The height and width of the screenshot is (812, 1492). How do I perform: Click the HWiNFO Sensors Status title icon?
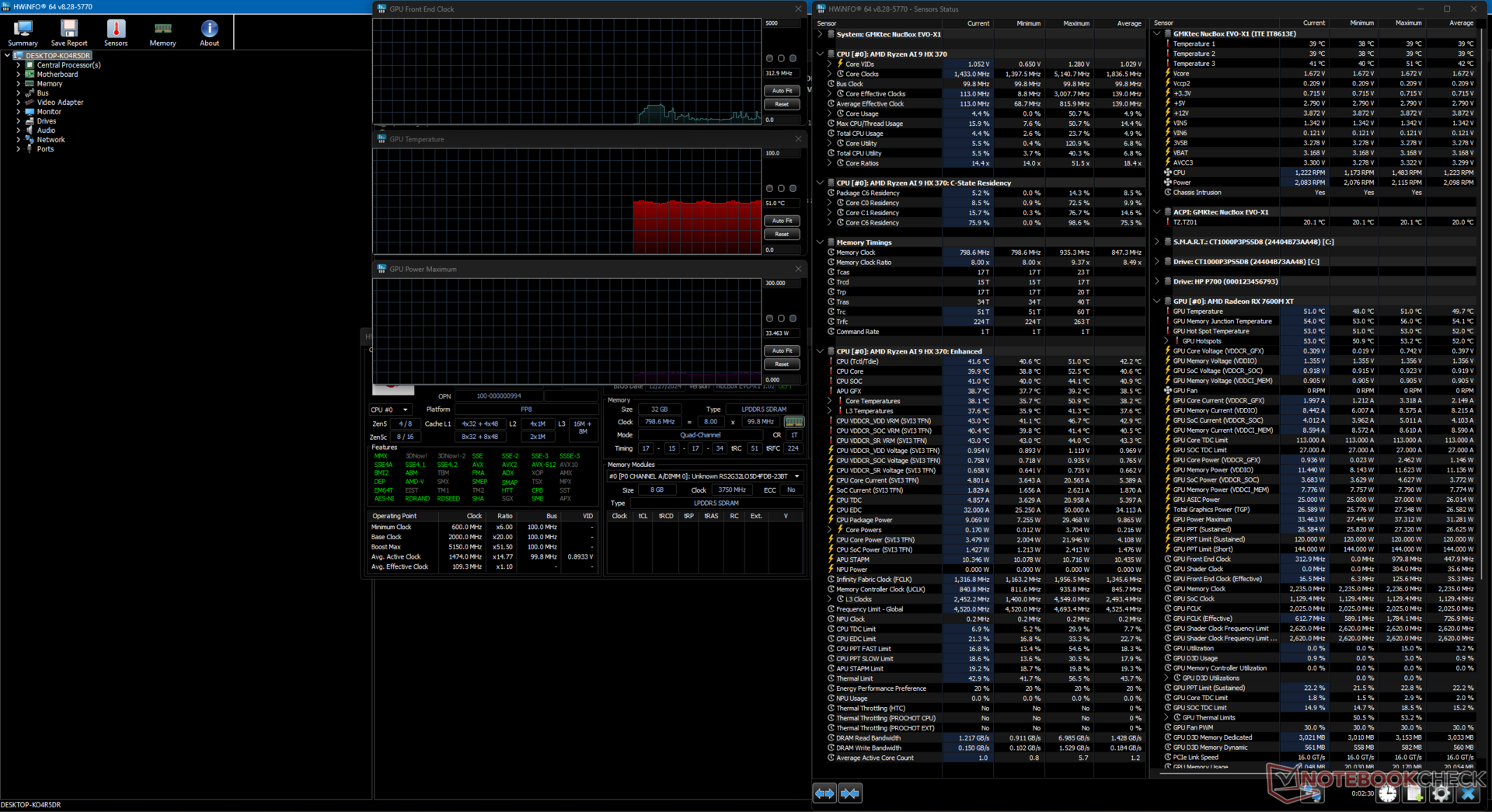pyautogui.click(x=821, y=9)
